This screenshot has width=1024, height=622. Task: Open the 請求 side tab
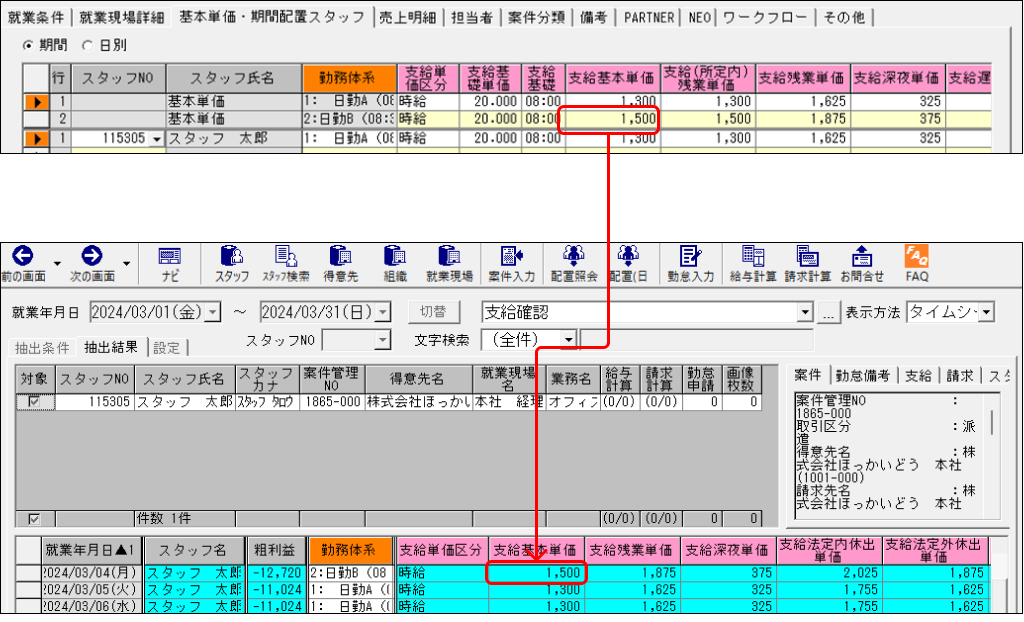(x=960, y=376)
